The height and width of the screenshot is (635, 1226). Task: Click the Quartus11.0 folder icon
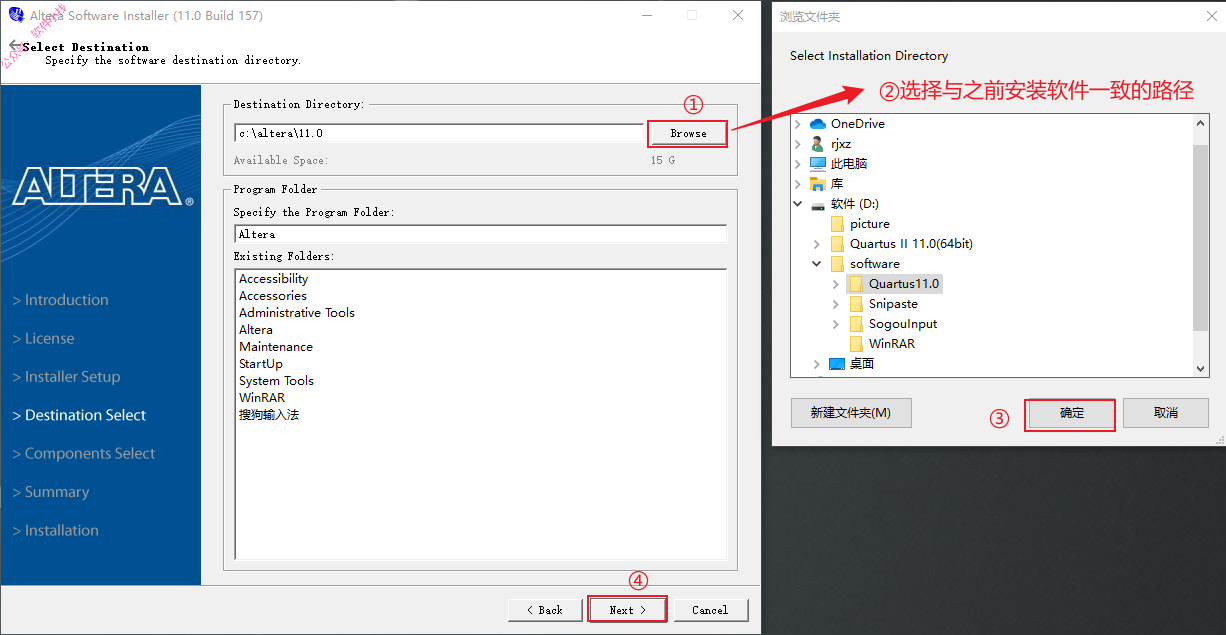point(856,284)
